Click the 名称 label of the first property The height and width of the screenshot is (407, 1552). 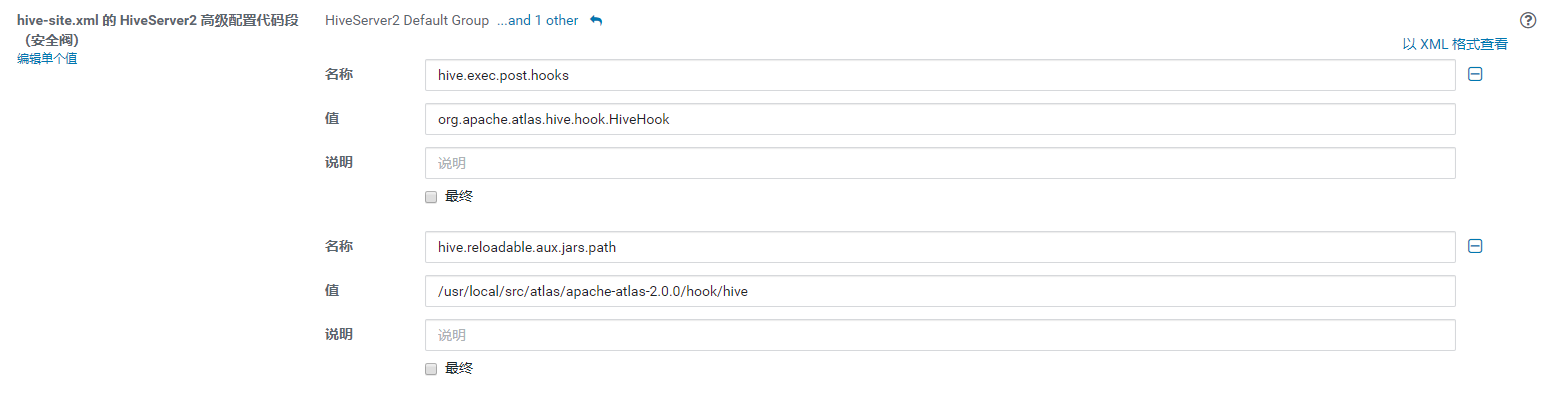(x=339, y=74)
